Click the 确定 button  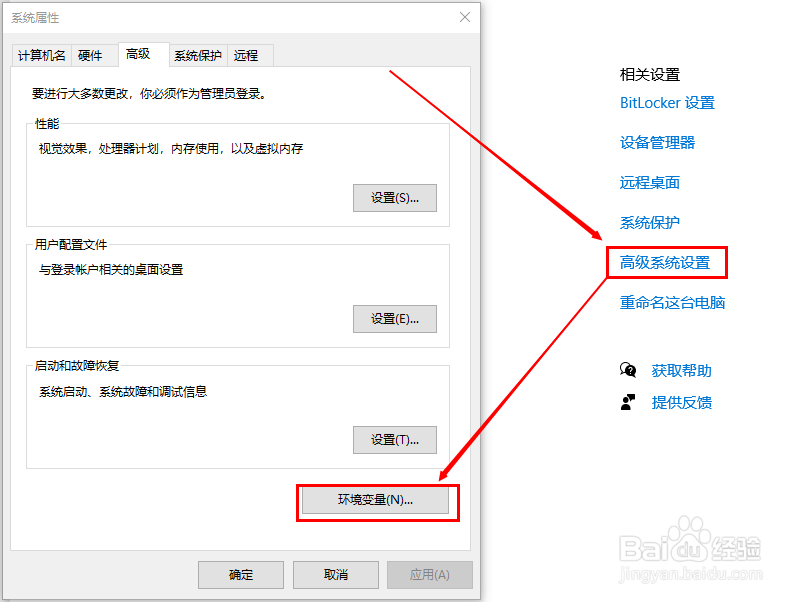click(x=240, y=574)
